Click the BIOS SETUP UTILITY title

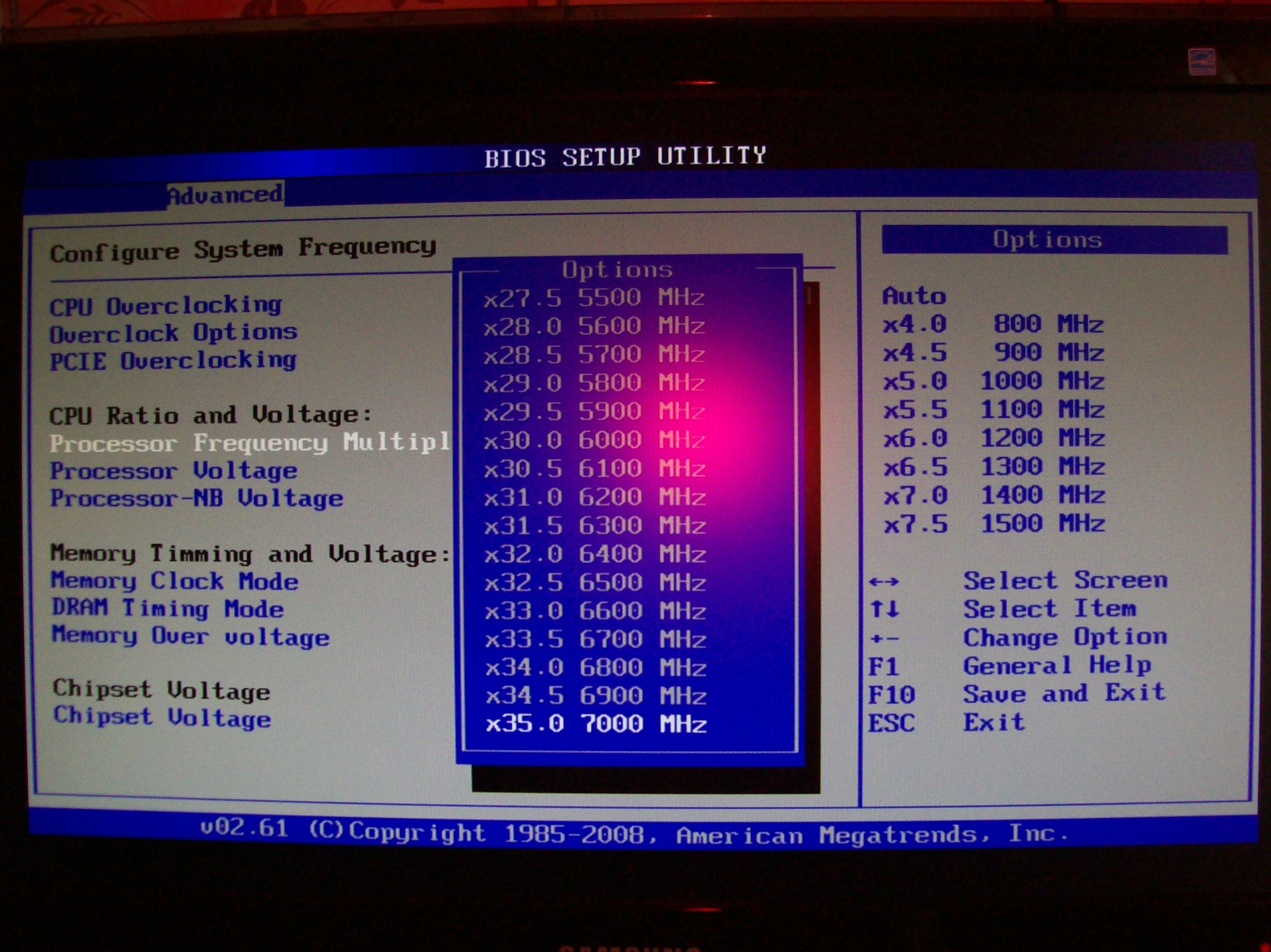[625, 156]
